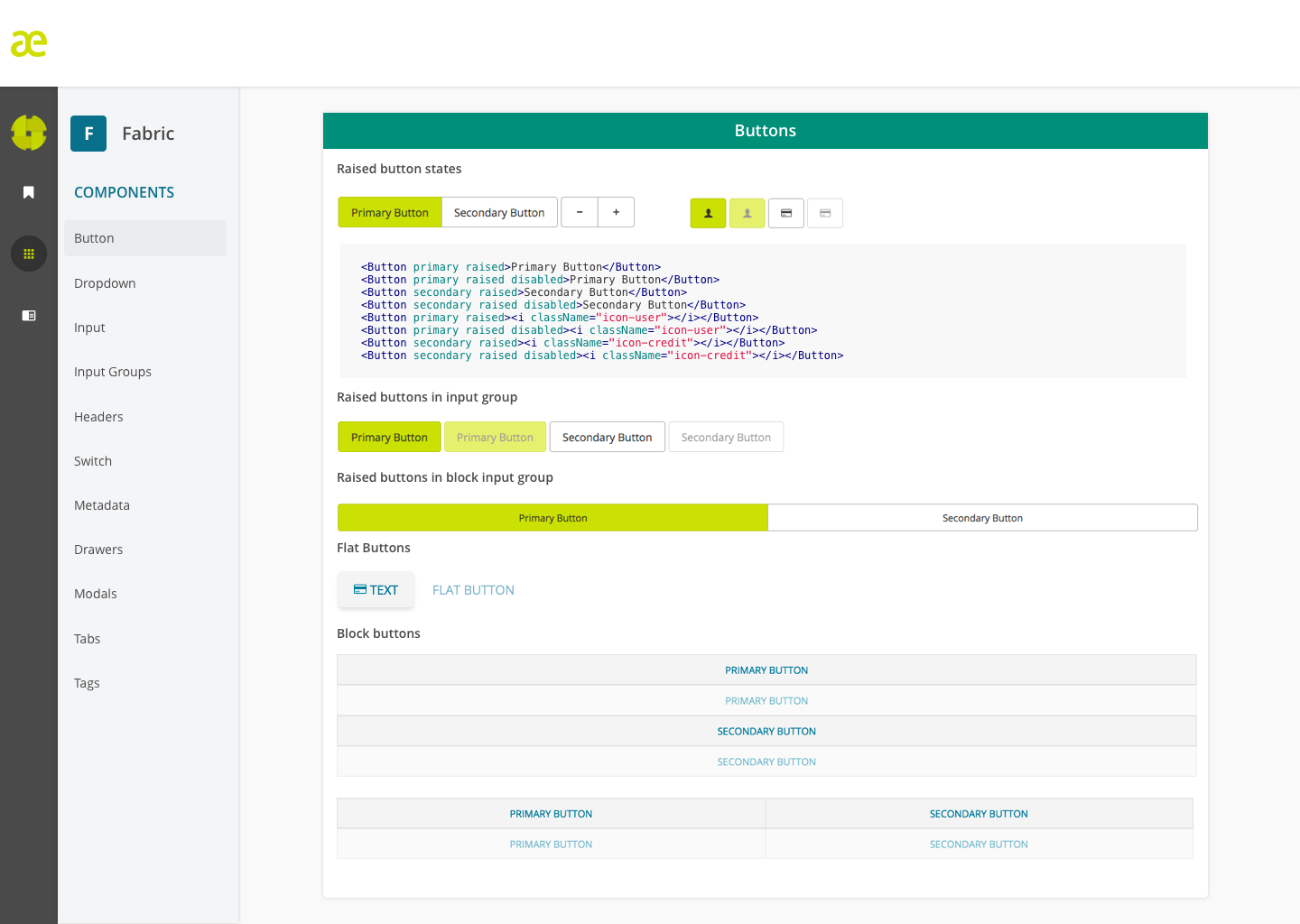Click disabled Primary Button in input group
1300x924 pixels.
tap(495, 437)
